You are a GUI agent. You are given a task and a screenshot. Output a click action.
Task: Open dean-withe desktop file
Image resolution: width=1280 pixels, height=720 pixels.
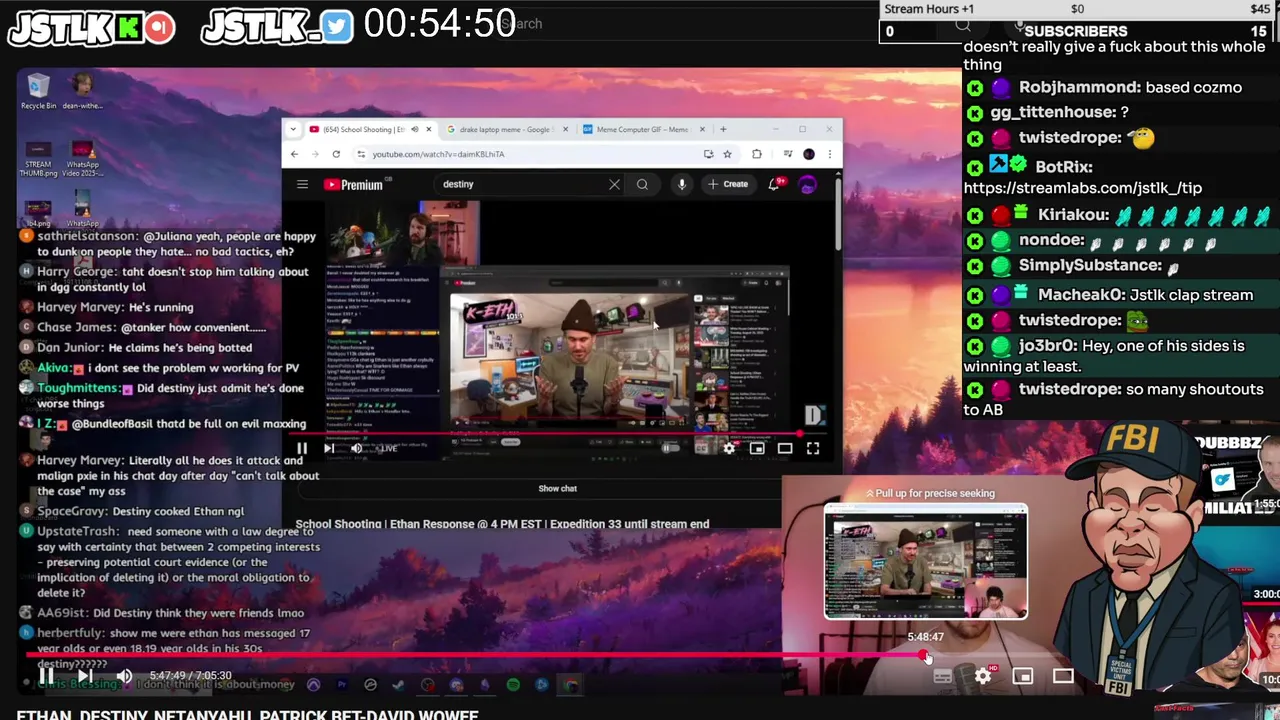coord(83,90)
